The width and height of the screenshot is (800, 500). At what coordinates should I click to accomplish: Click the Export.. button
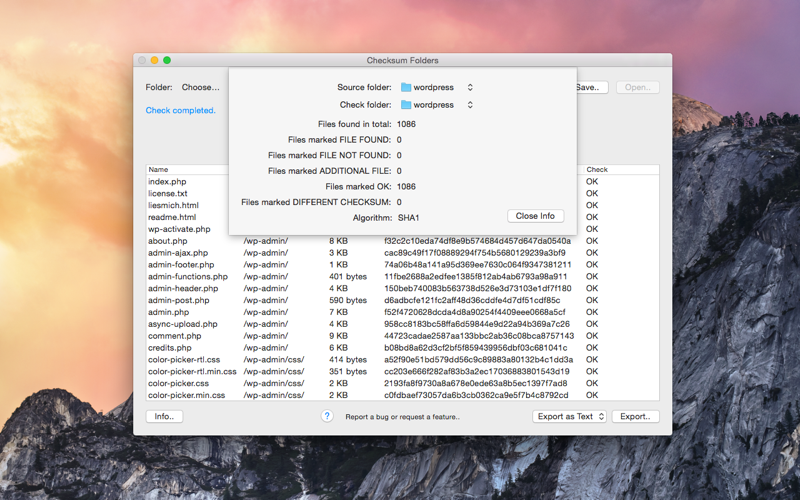pos(635,416)
